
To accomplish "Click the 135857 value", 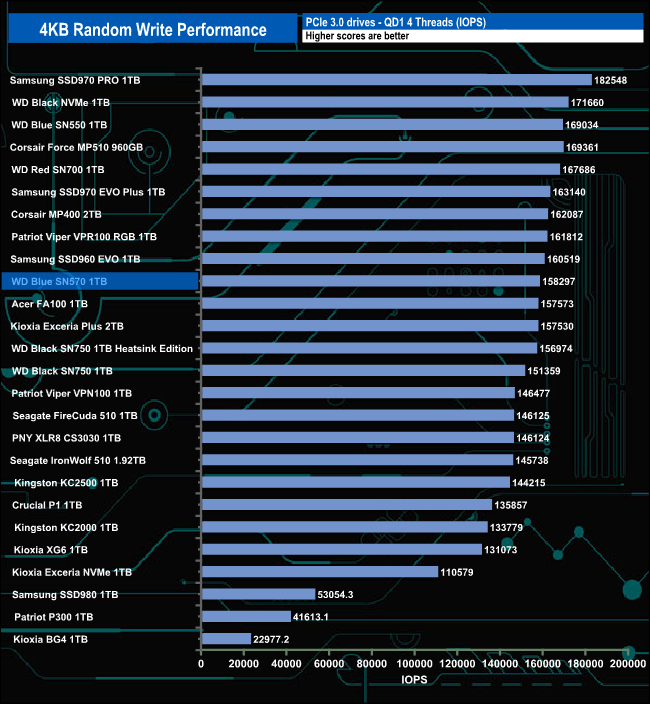I will [510, 505].
